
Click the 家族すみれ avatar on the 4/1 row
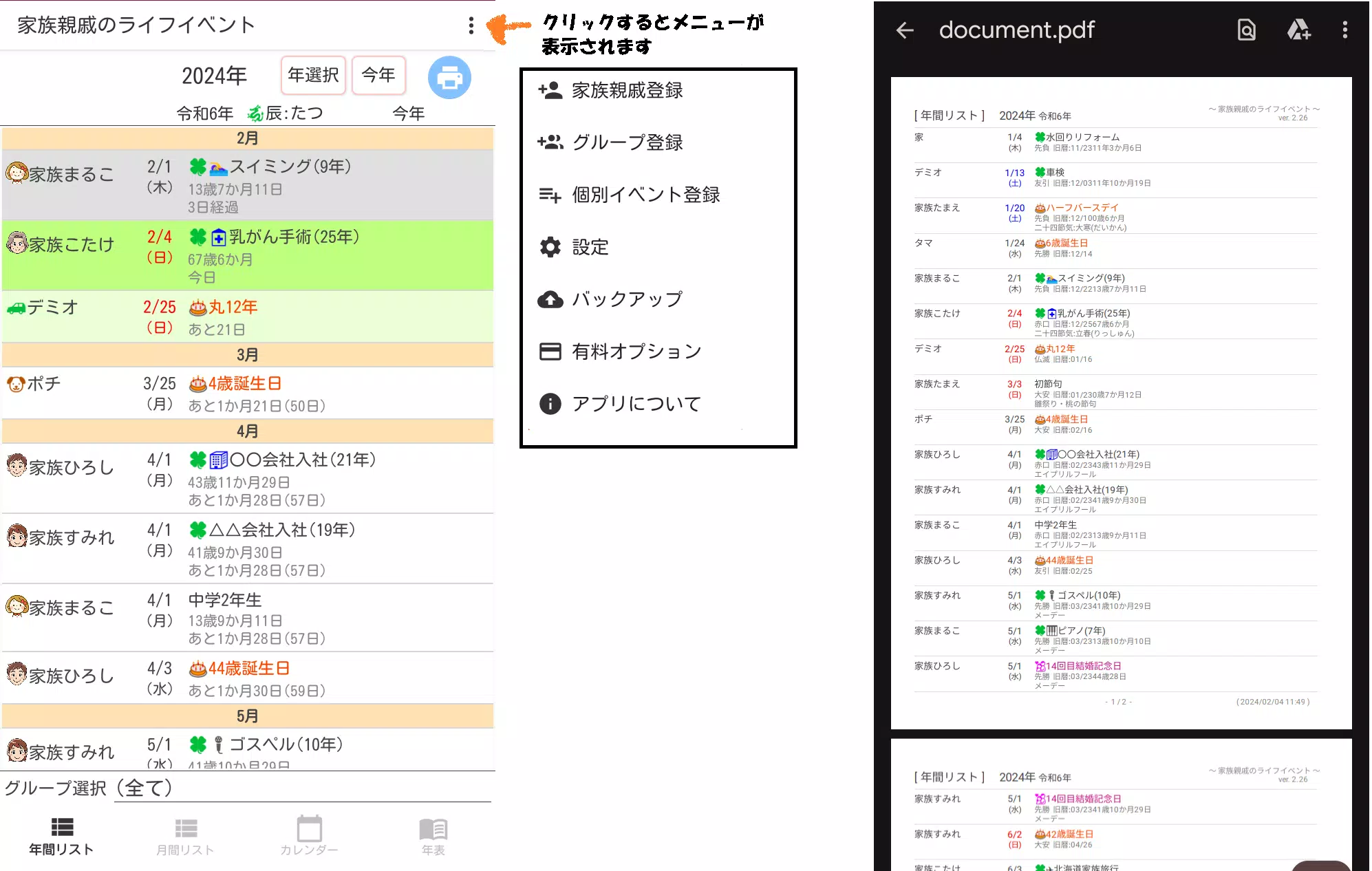coord(17,536)
